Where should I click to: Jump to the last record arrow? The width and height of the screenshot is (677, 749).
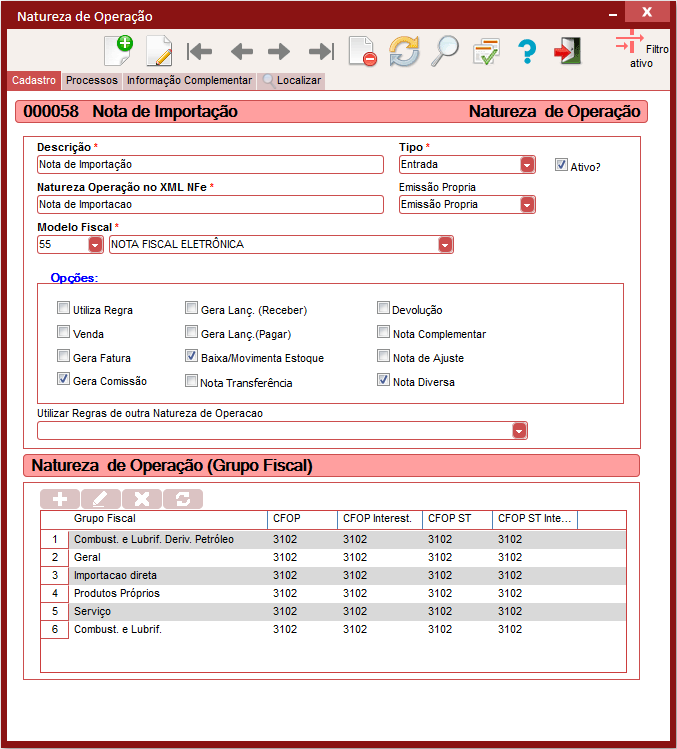[x=322, y=51]
